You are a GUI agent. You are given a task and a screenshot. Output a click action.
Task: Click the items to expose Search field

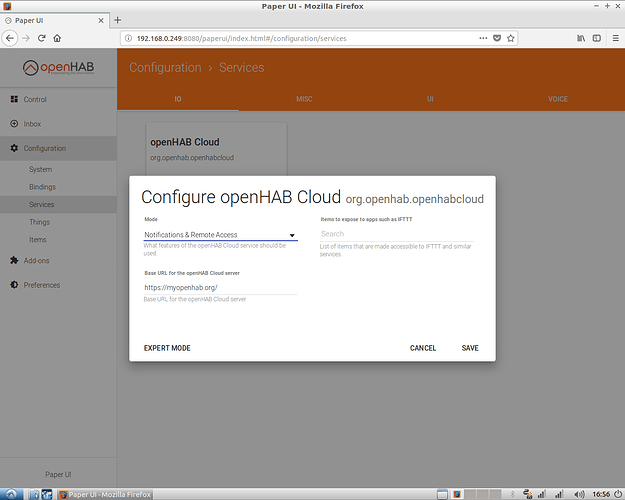coord(394,235)
